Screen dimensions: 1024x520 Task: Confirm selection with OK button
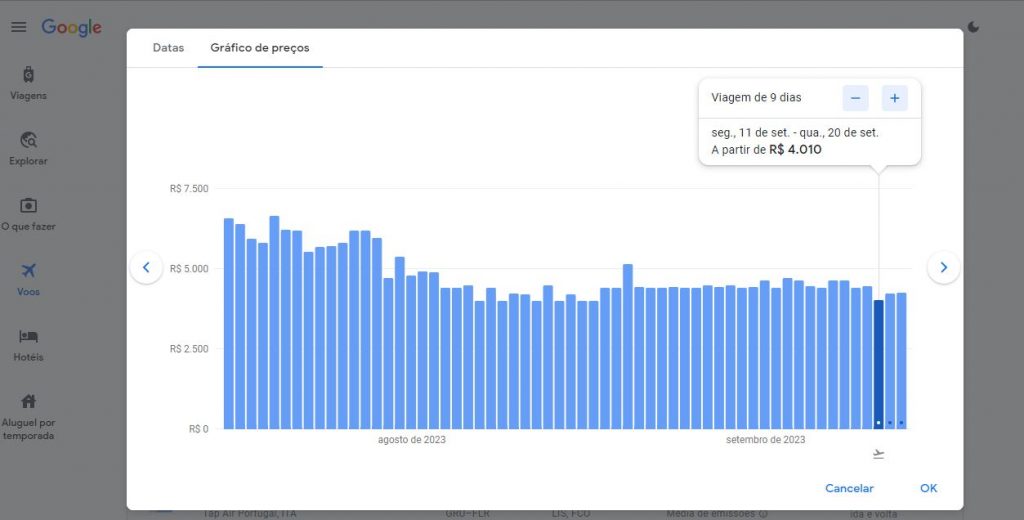928,488
